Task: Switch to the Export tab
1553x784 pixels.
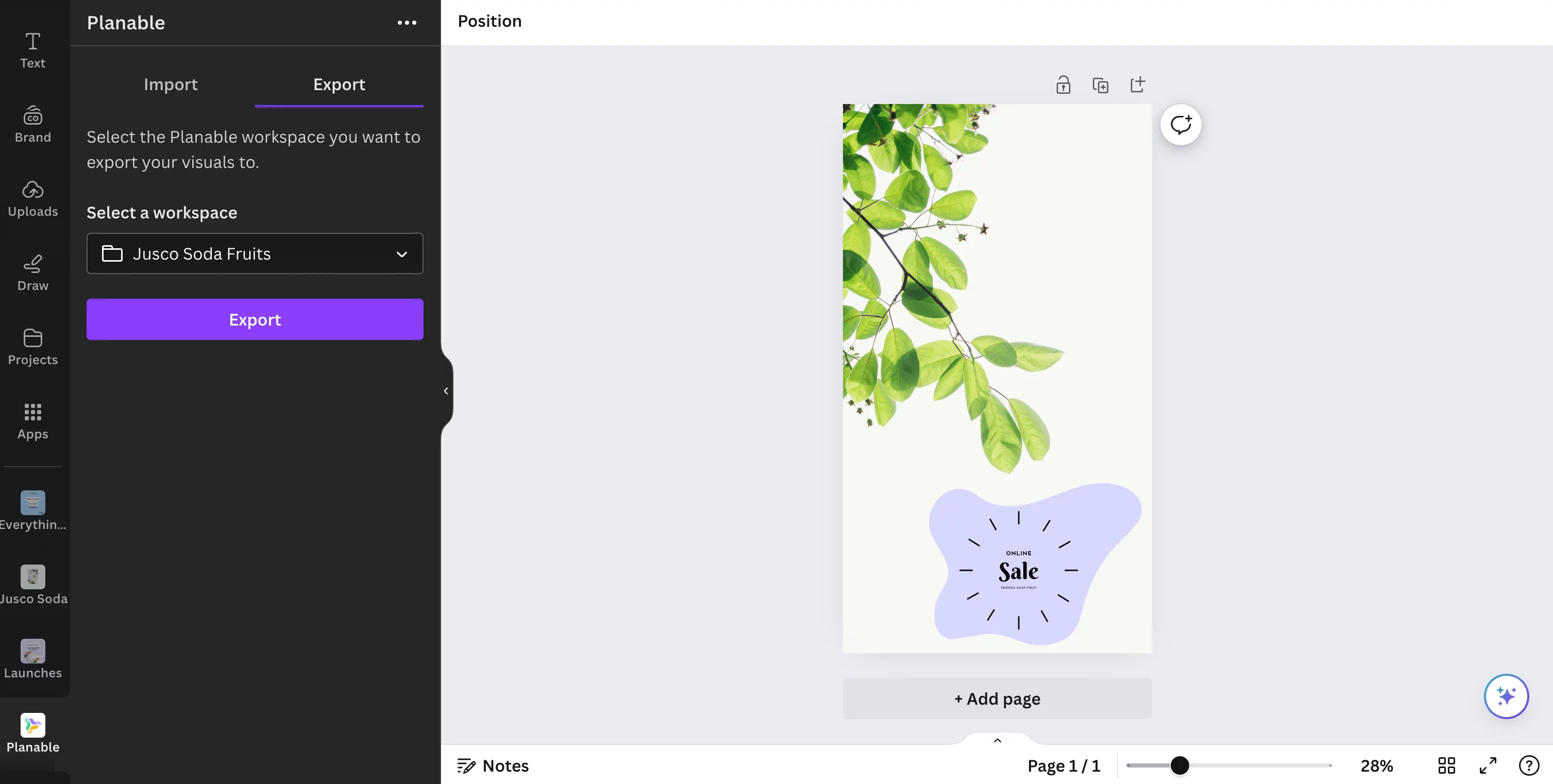Action: tap(339, 84)
